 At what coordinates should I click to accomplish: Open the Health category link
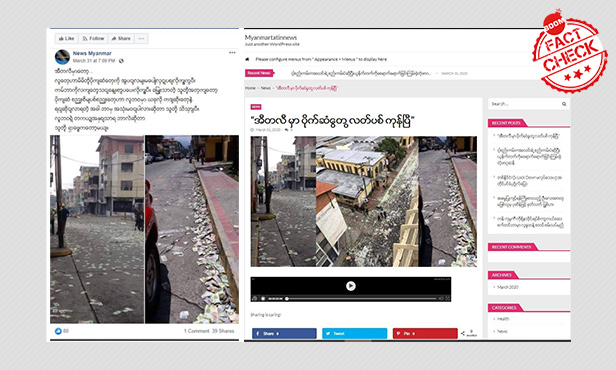503,319
